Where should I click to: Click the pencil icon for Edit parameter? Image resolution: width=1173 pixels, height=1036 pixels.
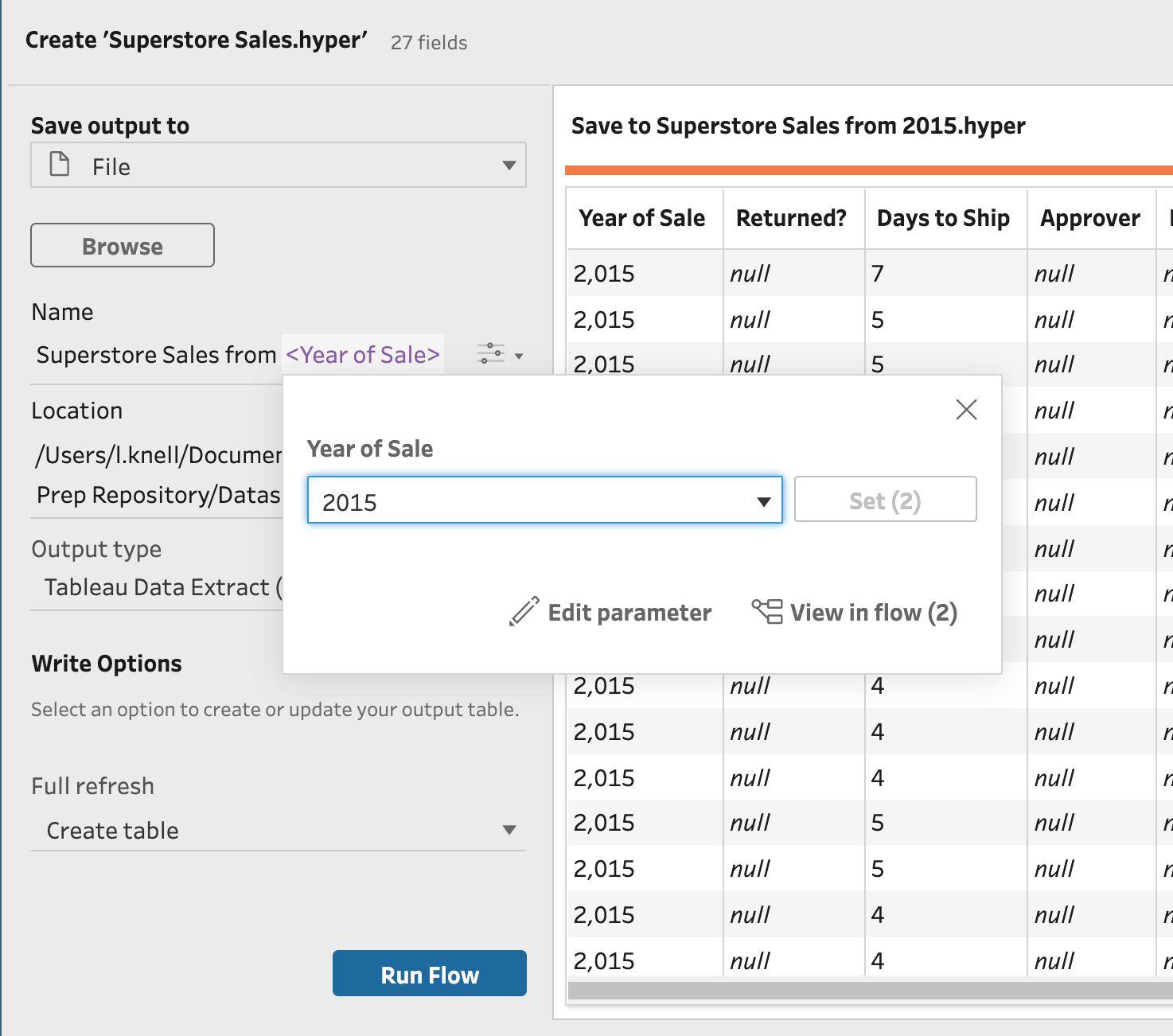524,612
